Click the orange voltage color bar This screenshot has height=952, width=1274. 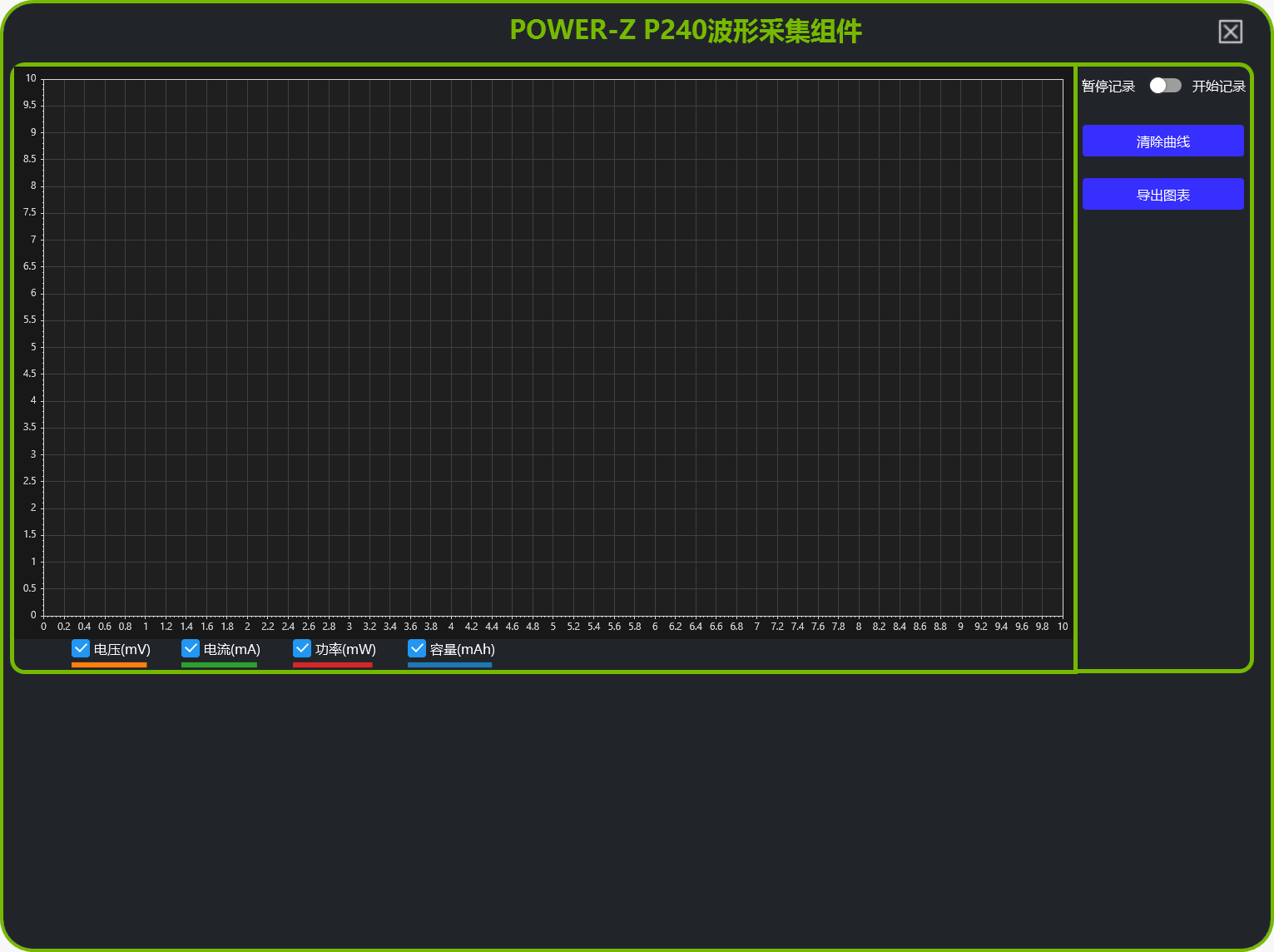pyautogui.click(x=109, y=665)
